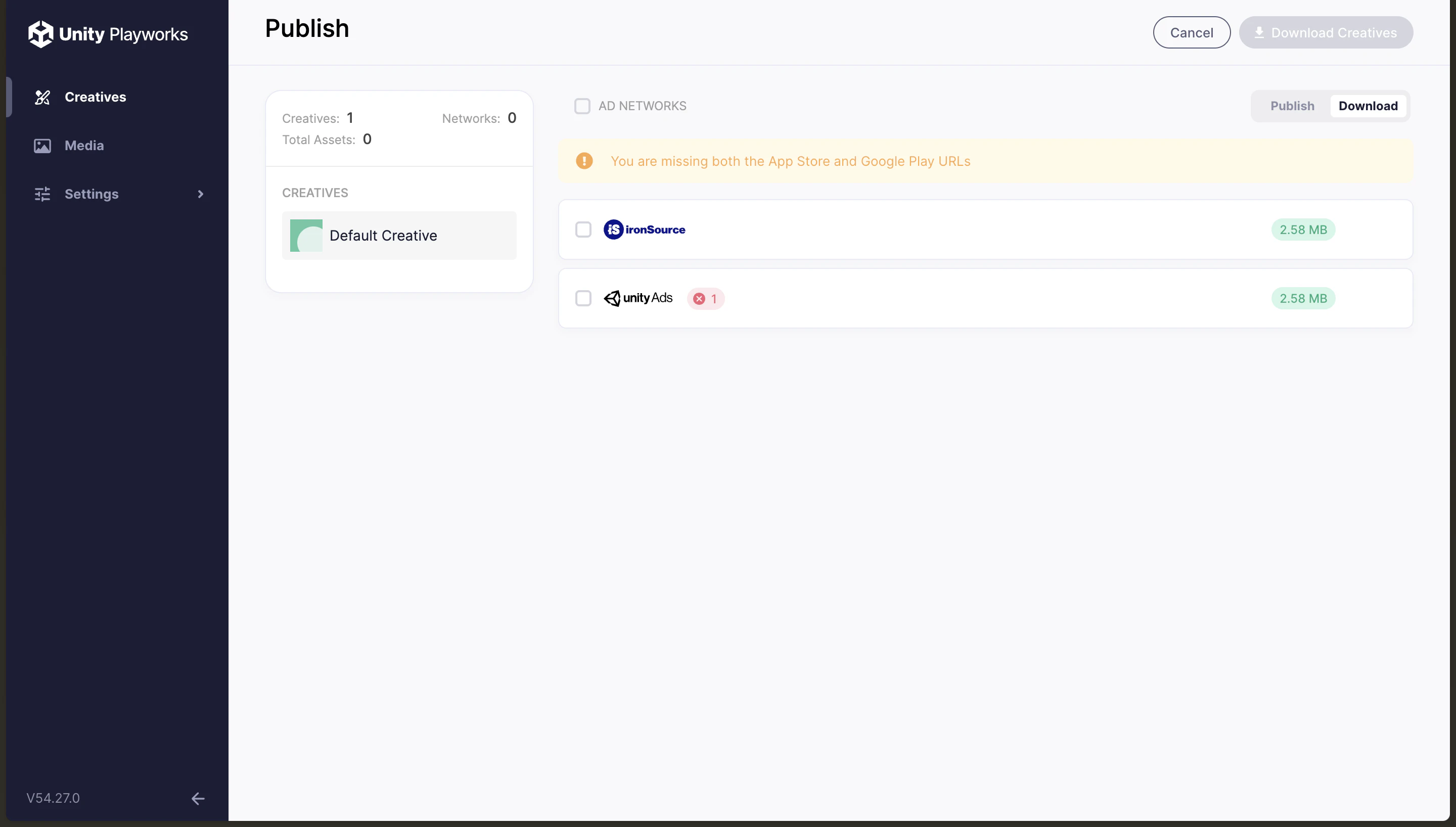
Task: Click the Creatives count value
Action: pos(350,118)
